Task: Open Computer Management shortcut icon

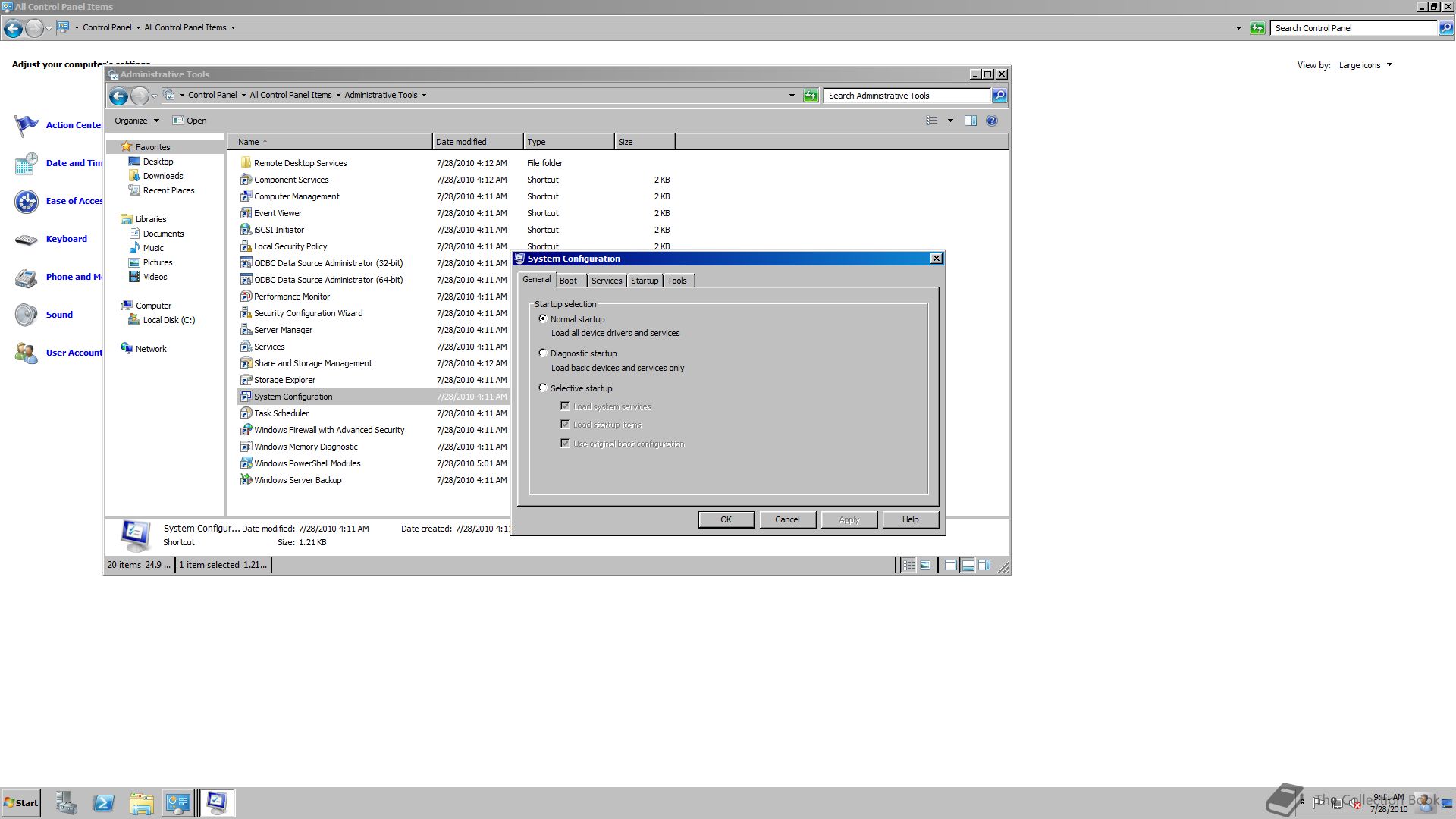Action: tap(246, 196)
